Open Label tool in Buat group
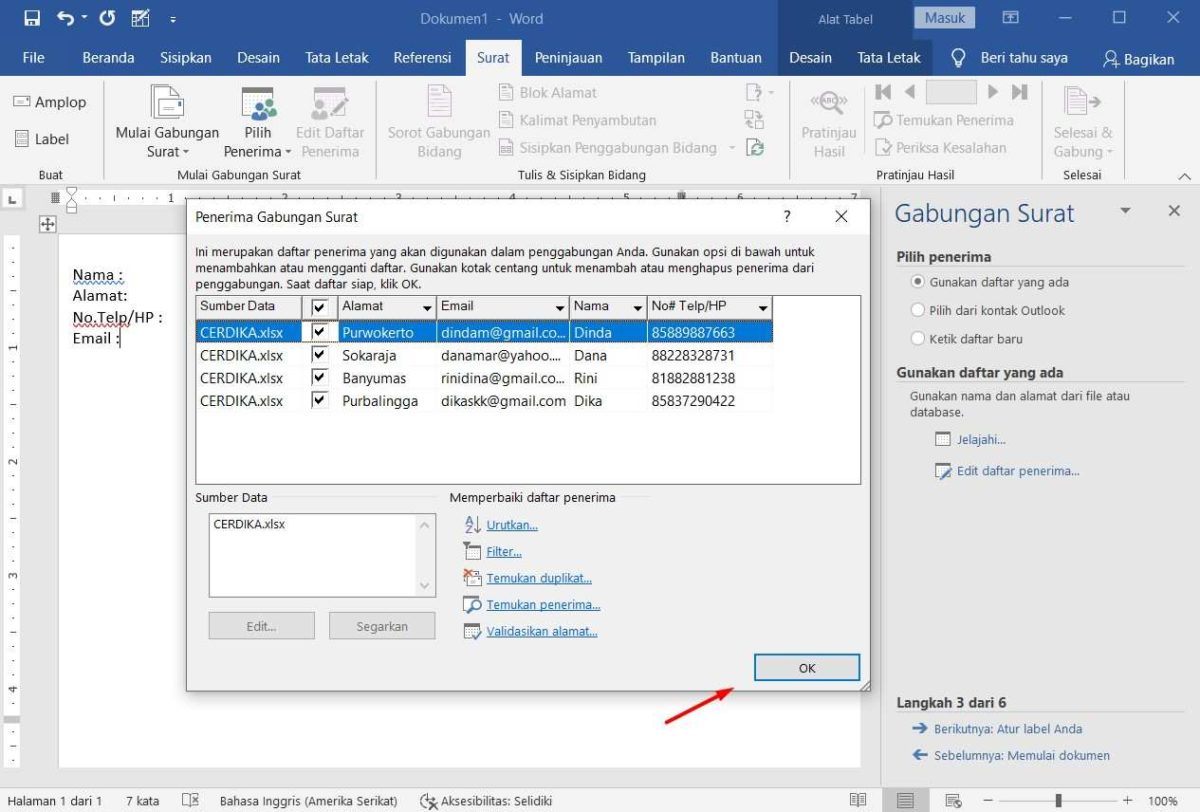This screenshot has height=812, width=1200. coord(42,139)
